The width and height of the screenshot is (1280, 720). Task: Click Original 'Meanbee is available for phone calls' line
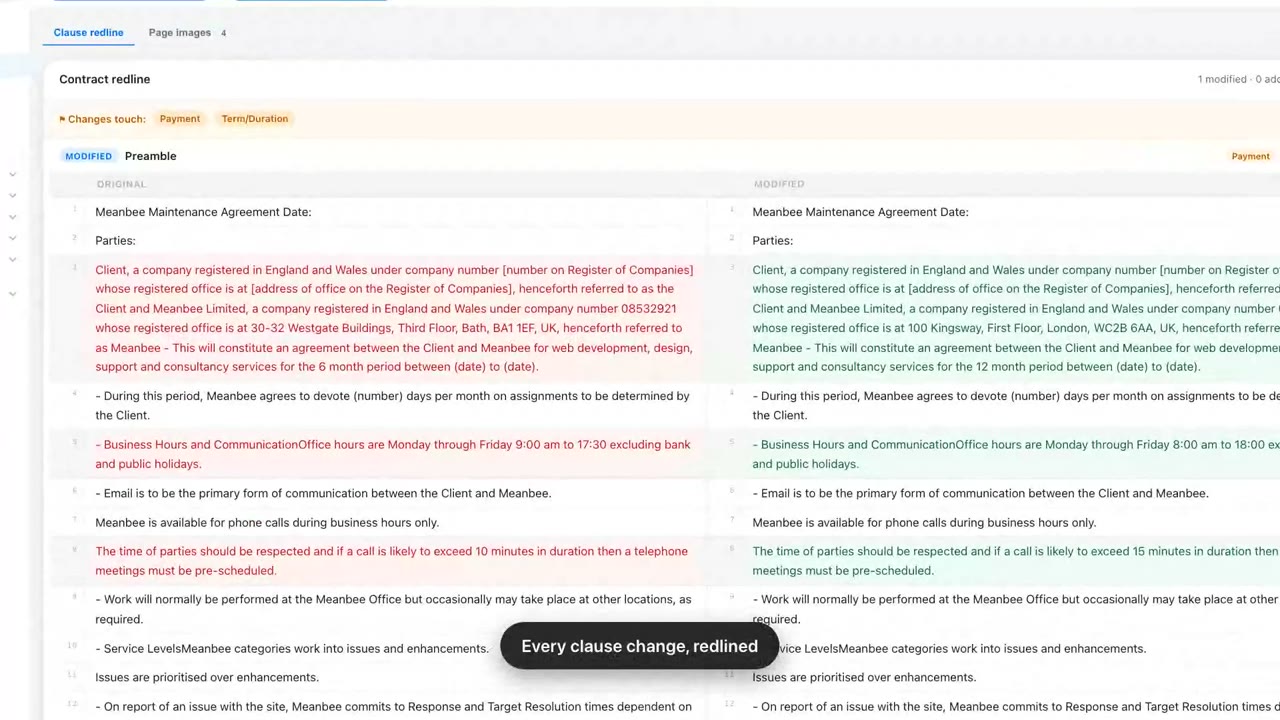(x=267, y=522)
